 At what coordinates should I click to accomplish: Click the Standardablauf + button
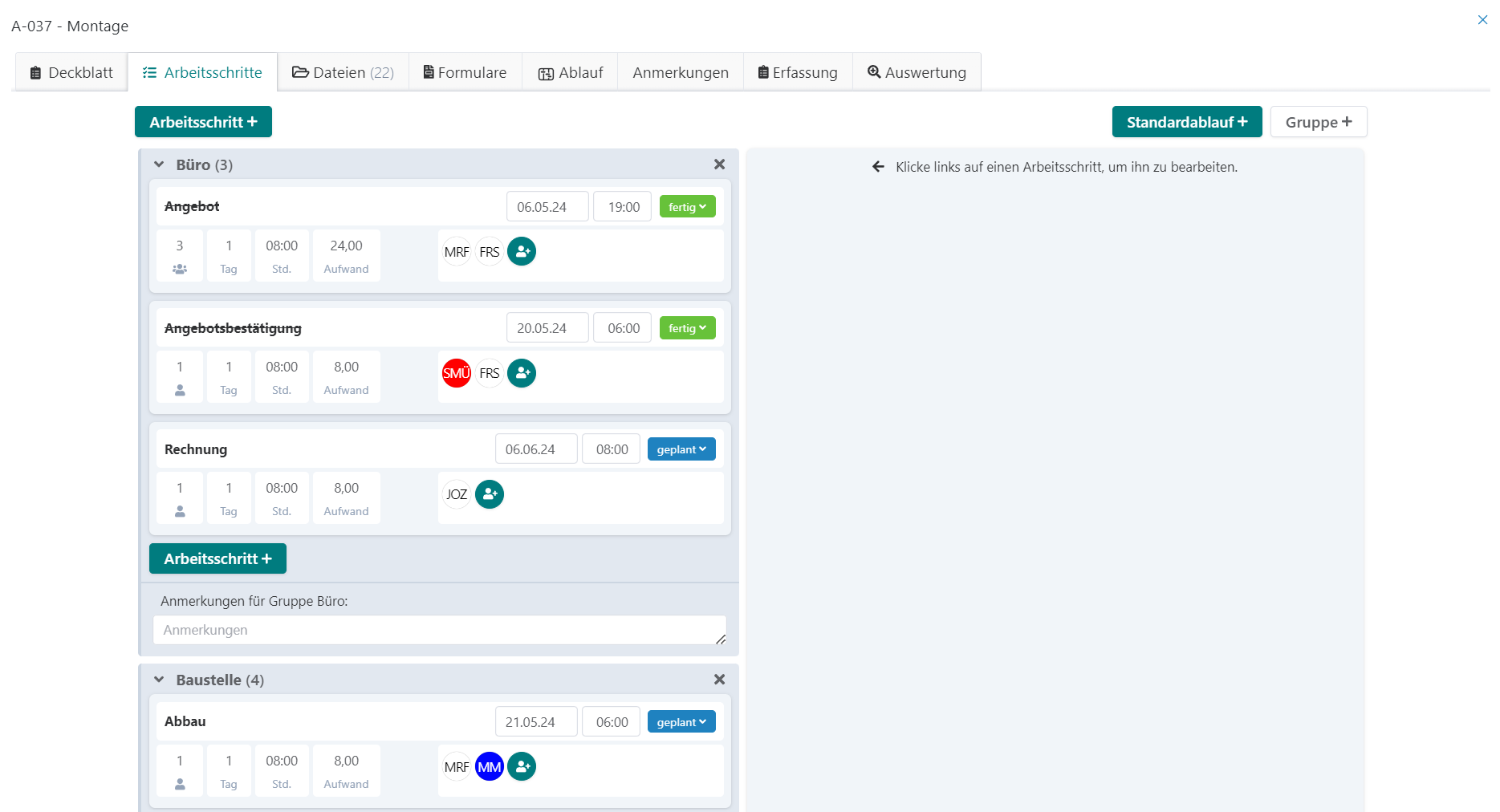point(1186,122)
